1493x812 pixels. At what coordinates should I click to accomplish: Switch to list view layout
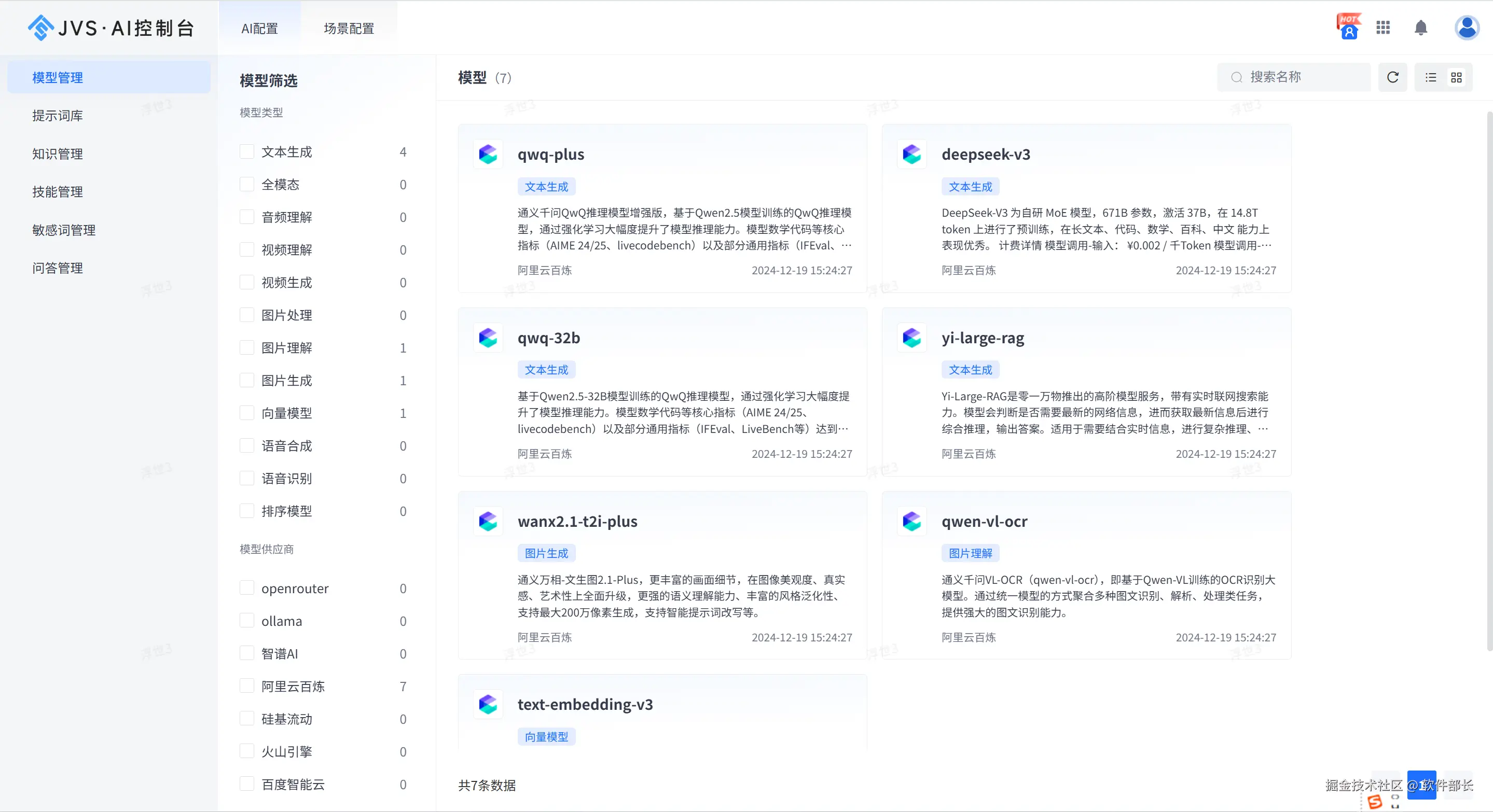point(1430,78)
